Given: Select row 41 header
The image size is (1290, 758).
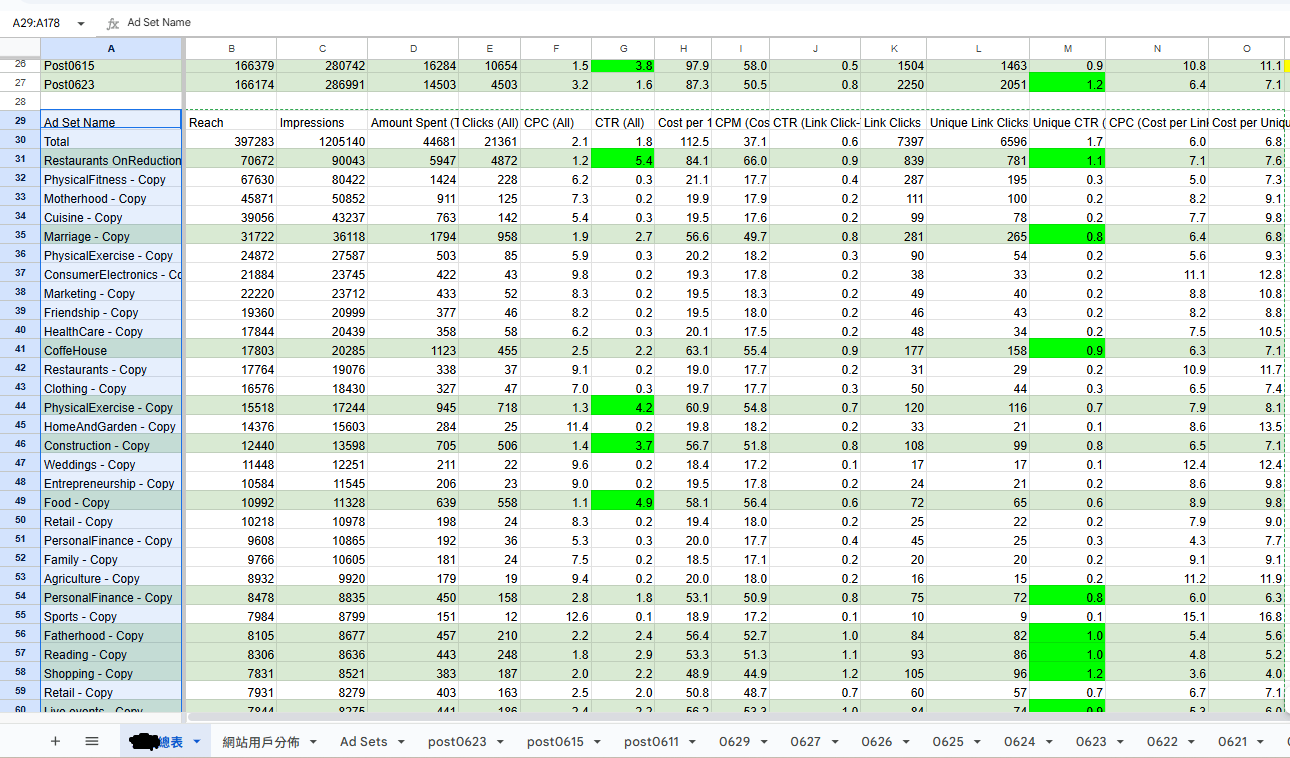Looking at the screenshot, I should 20,351.
